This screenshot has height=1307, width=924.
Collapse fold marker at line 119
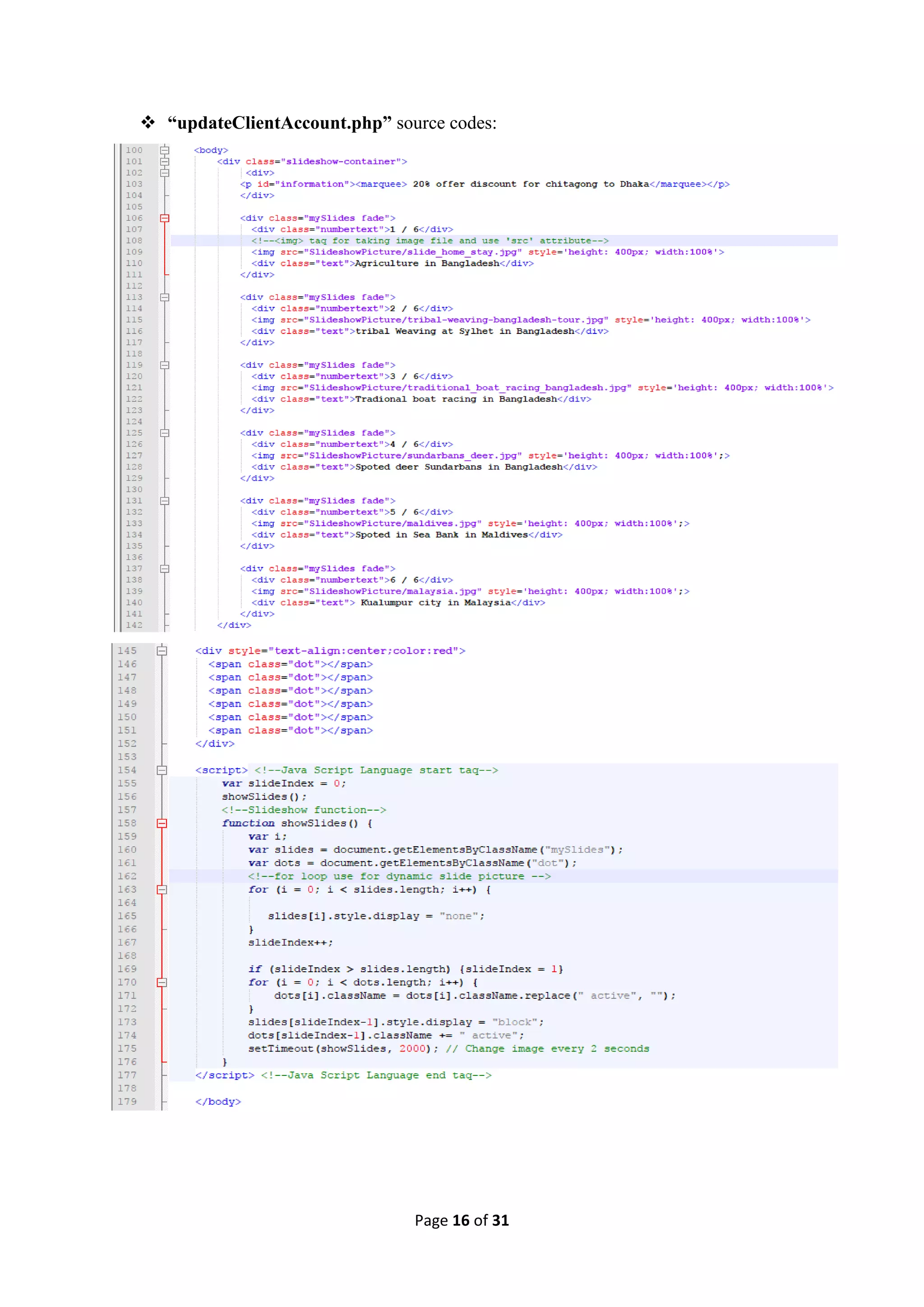164,365
